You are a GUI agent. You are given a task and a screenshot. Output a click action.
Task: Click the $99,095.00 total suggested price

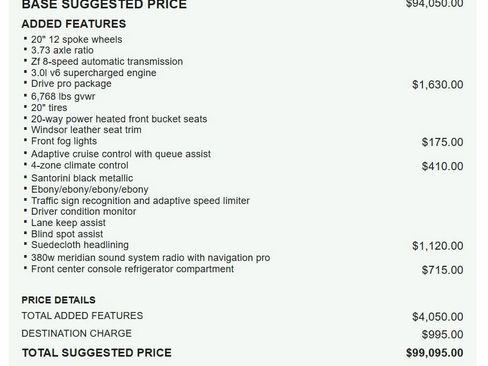435,353
